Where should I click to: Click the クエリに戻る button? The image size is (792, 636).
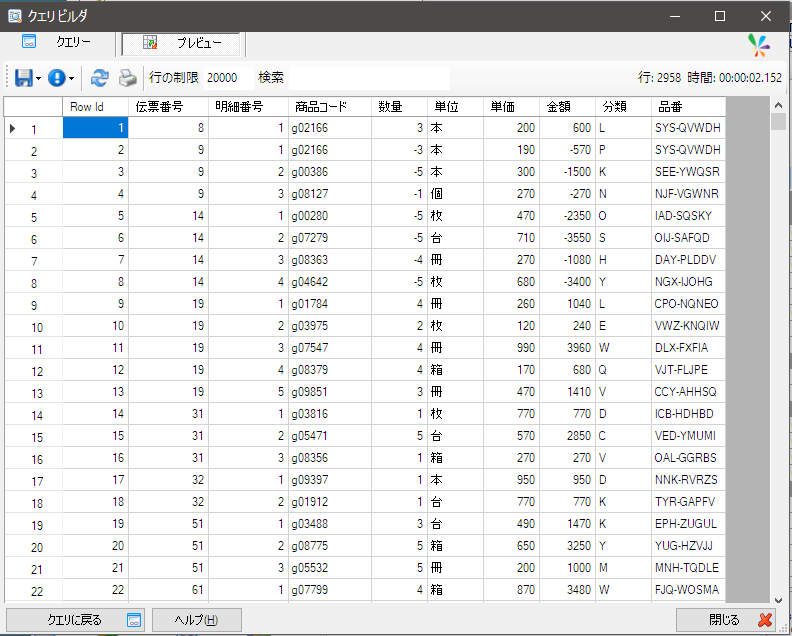pos(75,619)
